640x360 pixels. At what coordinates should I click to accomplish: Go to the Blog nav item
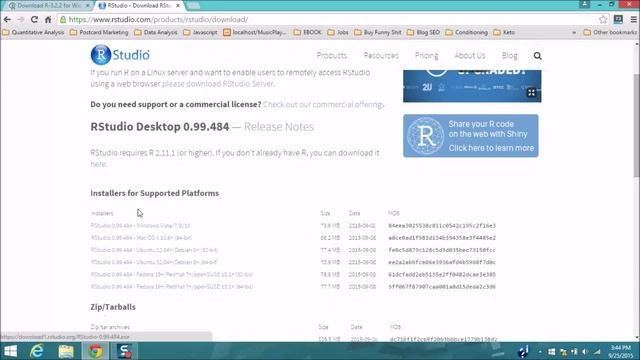click(509, 56)
